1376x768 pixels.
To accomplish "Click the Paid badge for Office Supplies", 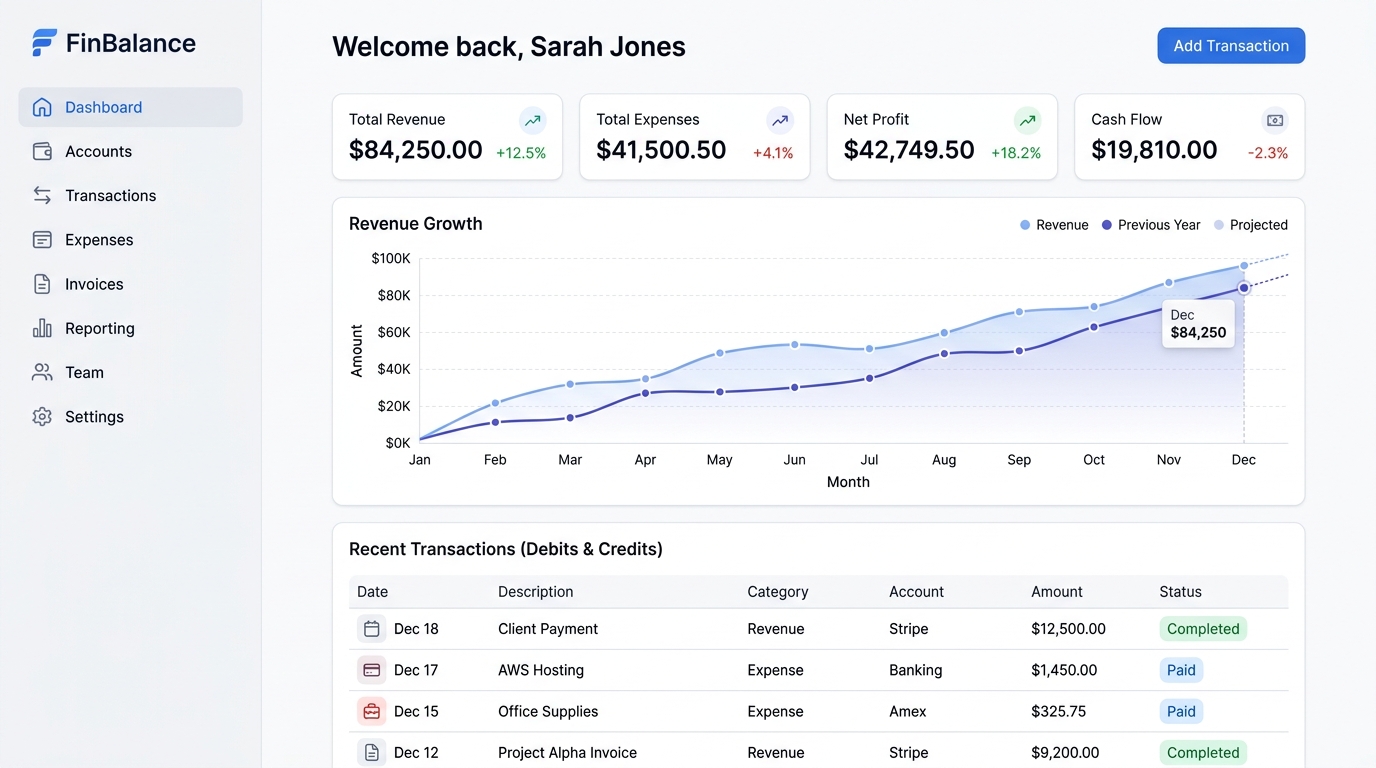I will [x=1181, y=711].
